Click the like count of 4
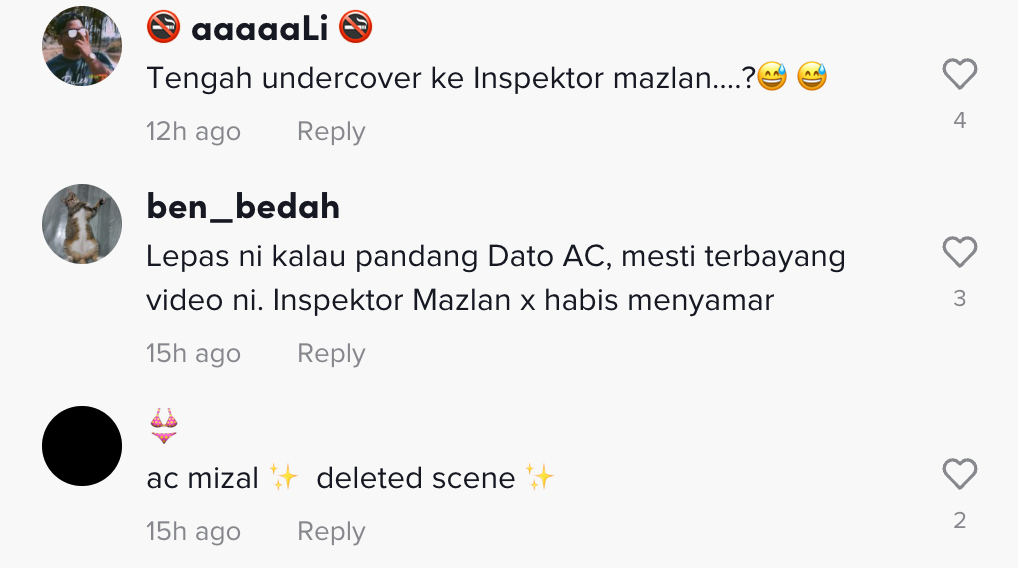 960,121
